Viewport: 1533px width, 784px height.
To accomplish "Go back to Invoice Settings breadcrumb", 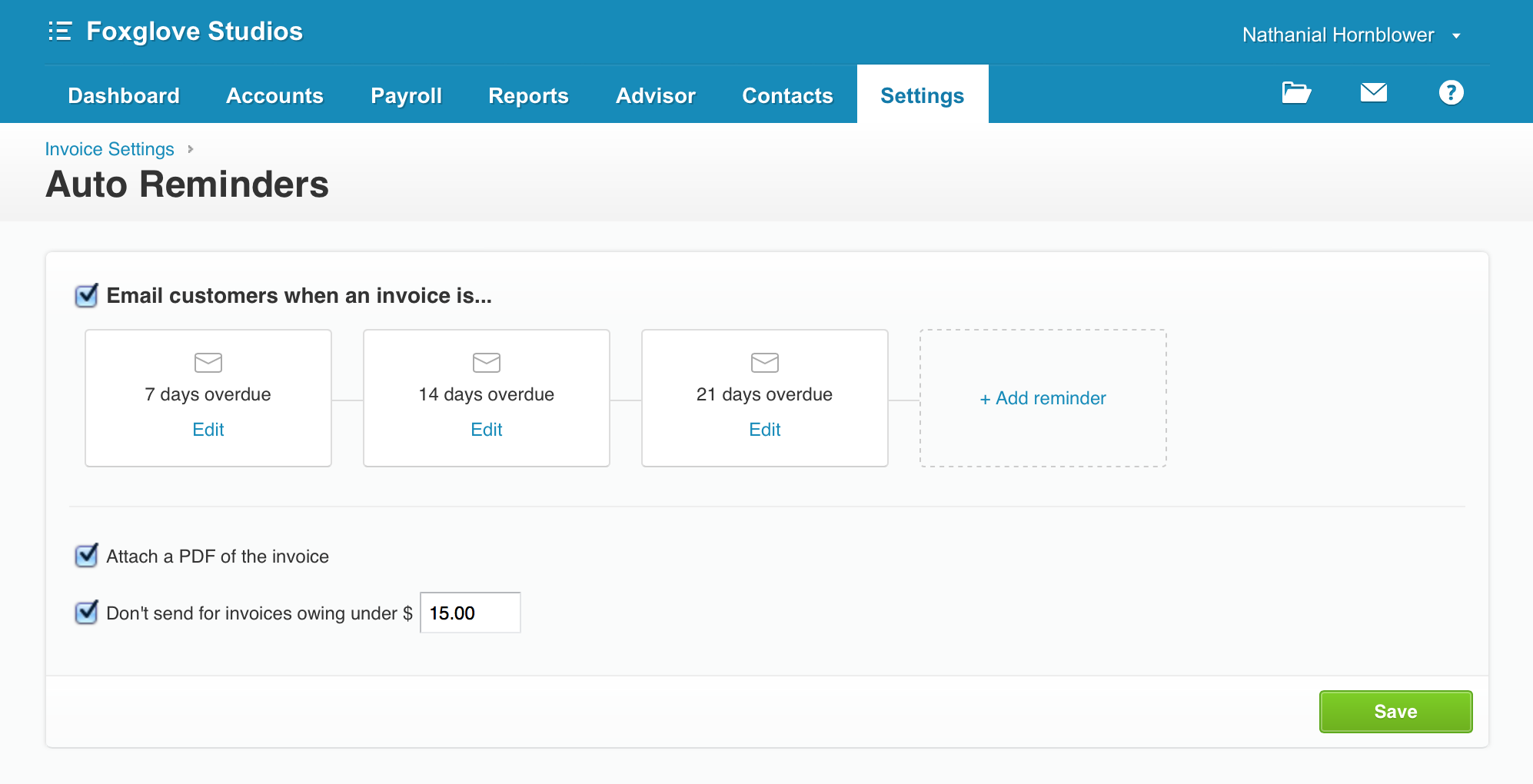I will click(109, 149).
